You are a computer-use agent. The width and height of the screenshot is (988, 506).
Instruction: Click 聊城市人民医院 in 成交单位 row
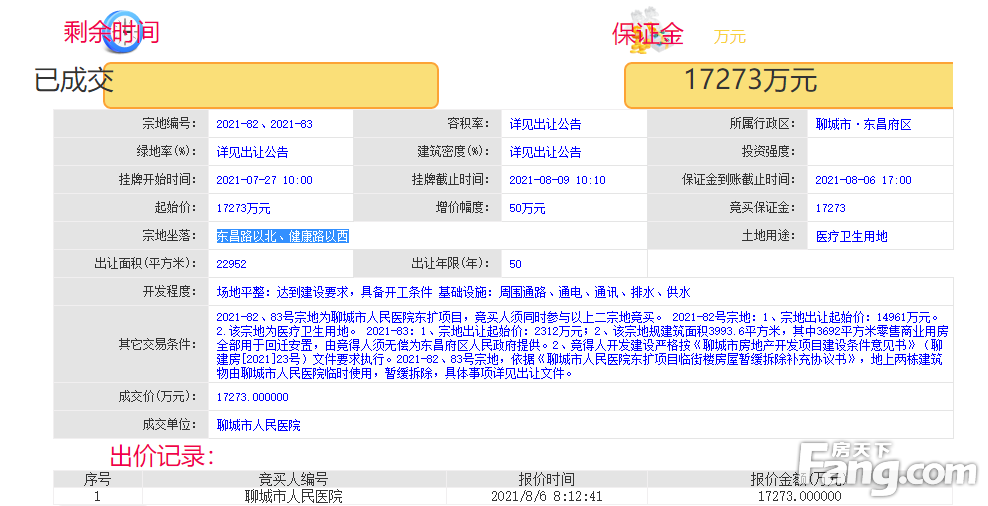click(258, 425)
